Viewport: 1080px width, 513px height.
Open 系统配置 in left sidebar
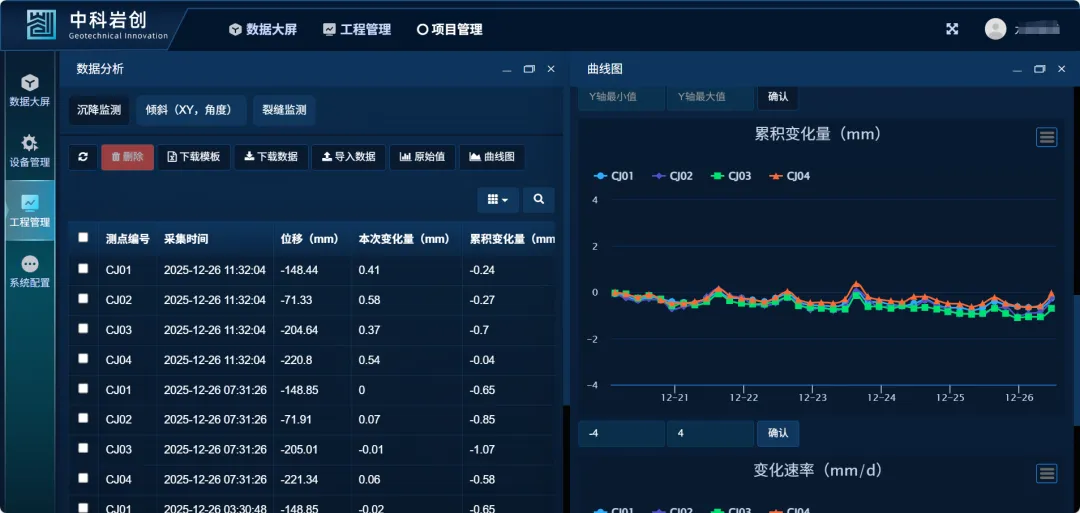click(29, 271)
